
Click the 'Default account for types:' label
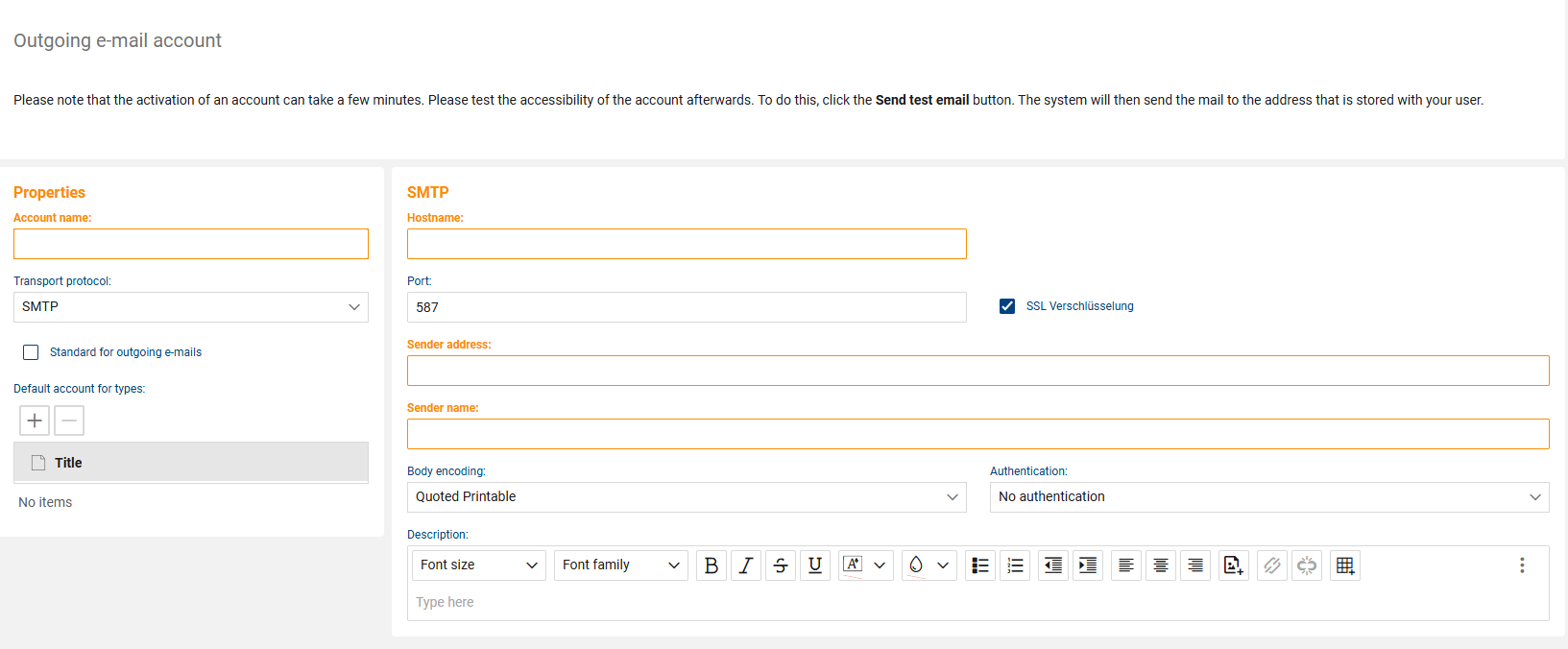point(79,389)
